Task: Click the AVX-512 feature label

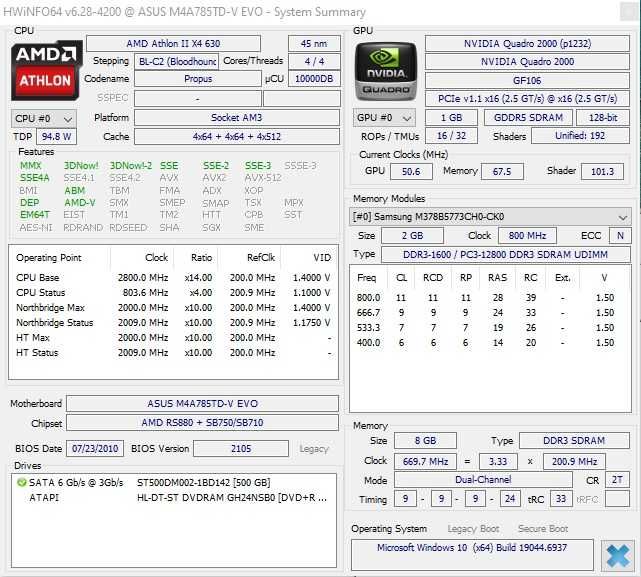Action: (263, 178)
